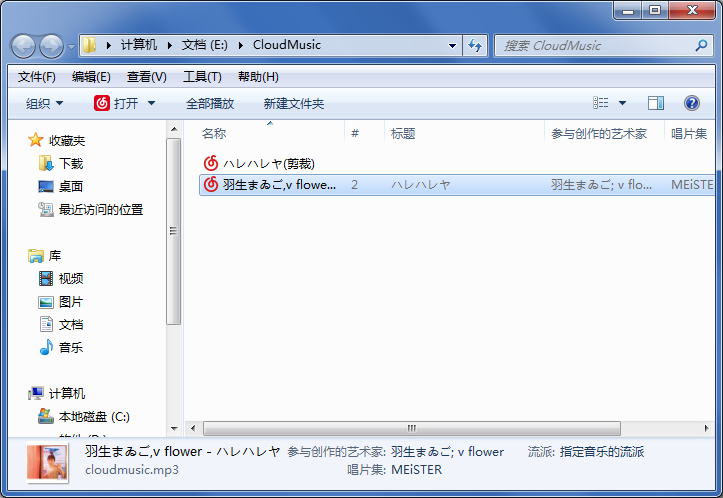The height and width of the screenshot is (498, 723).
Task: Open dropdown arrow next to 打开 button
Action: coord(152,103)
